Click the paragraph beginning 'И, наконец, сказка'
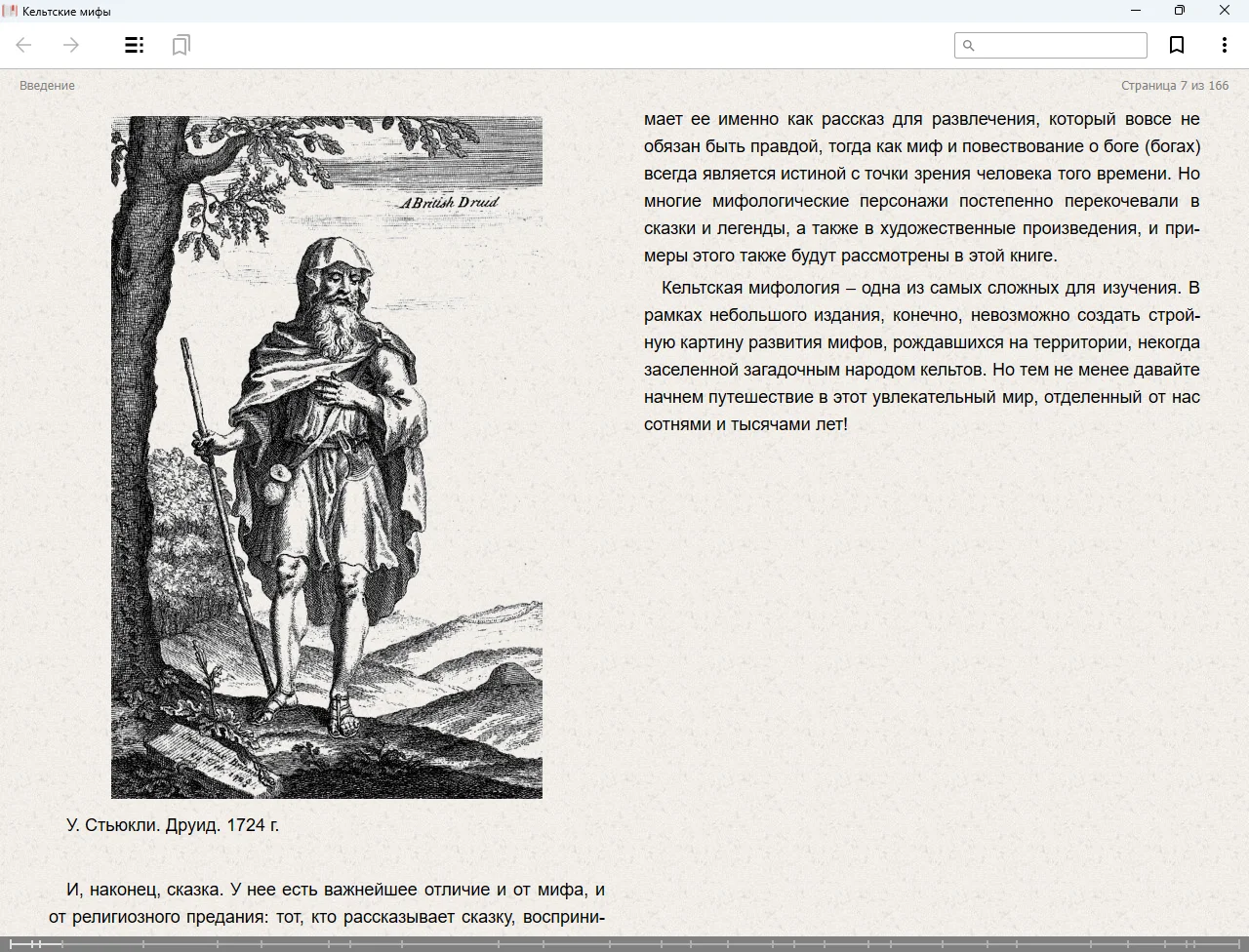The image size is (1249, 952). click(327, 903)
